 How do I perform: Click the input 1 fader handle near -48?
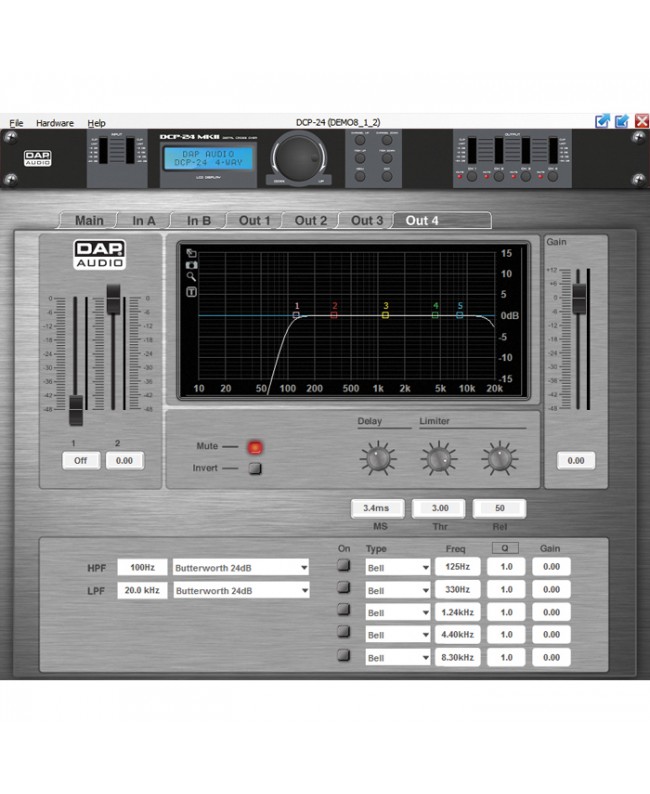tap(76, 410)
